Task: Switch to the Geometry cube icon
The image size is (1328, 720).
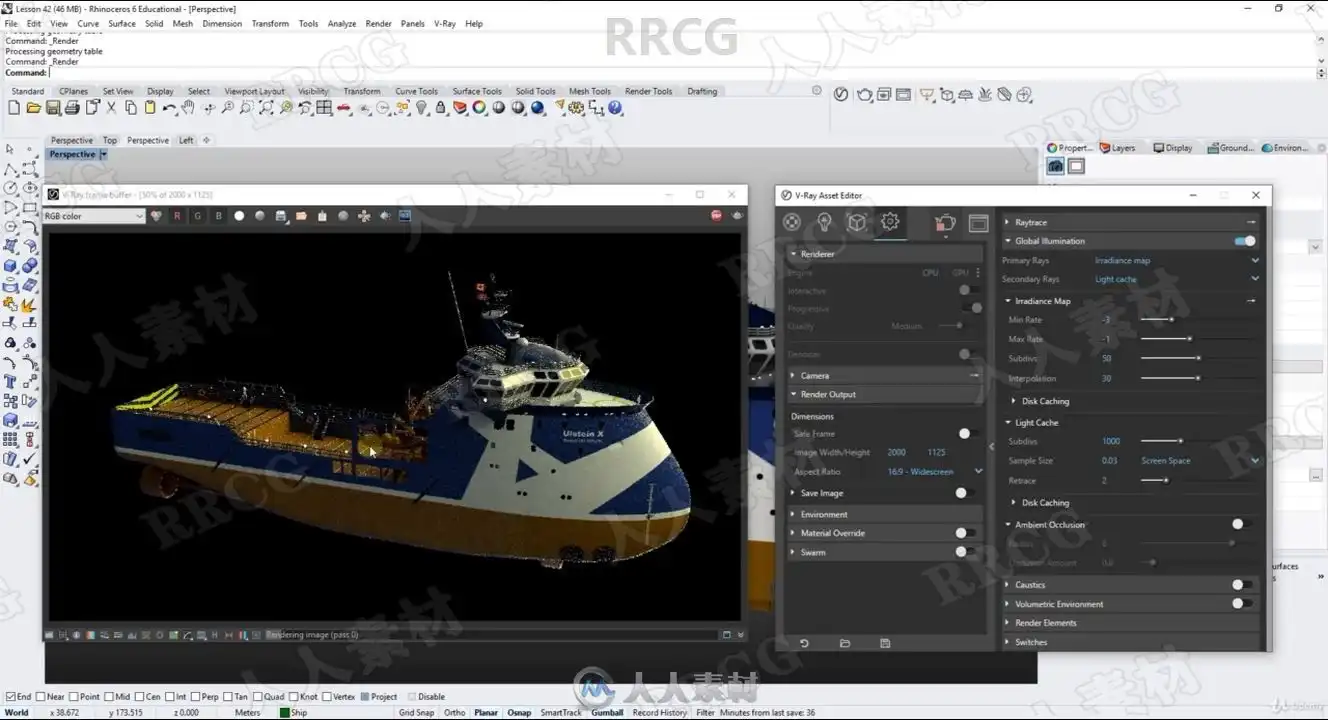Action: tap(856, 222)
